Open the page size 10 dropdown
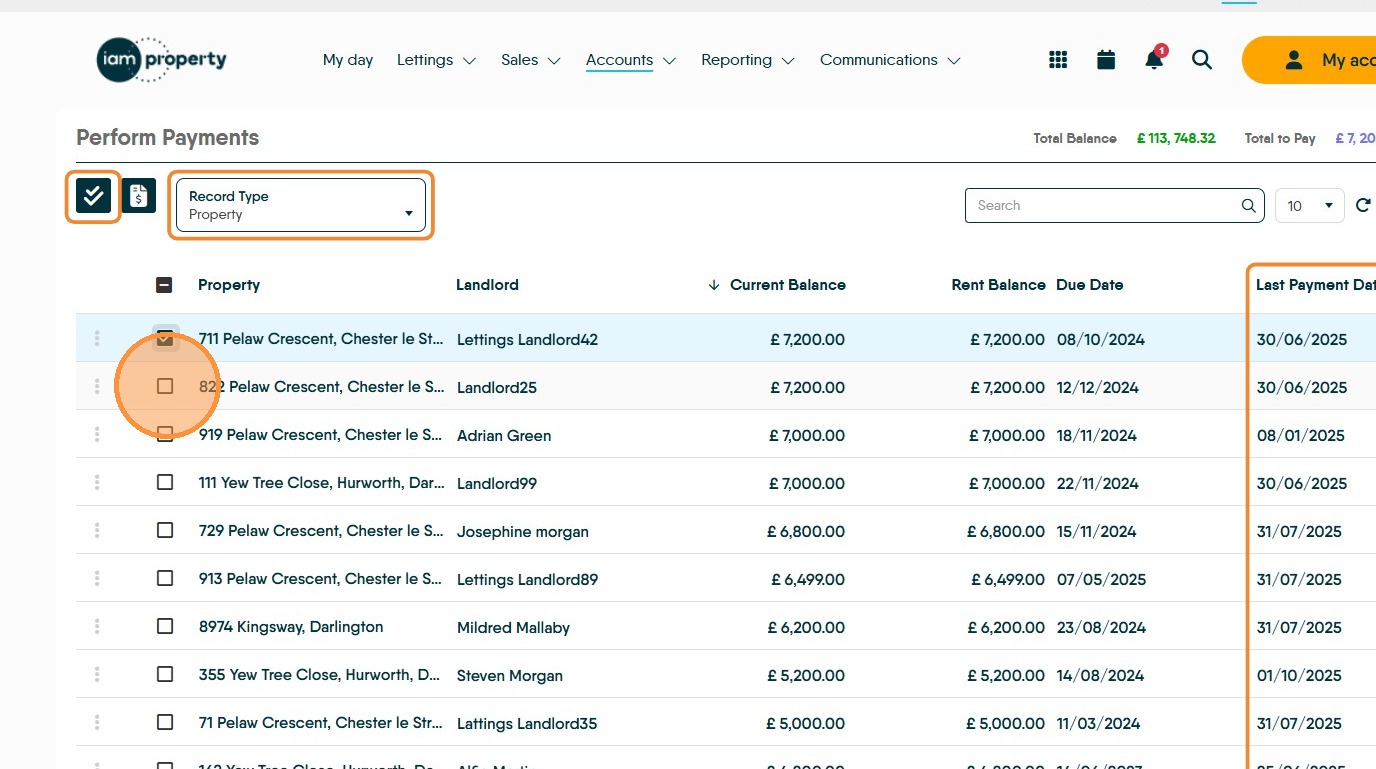Viewport: 1376px width, 769px height. click(x=1309, y=206)
